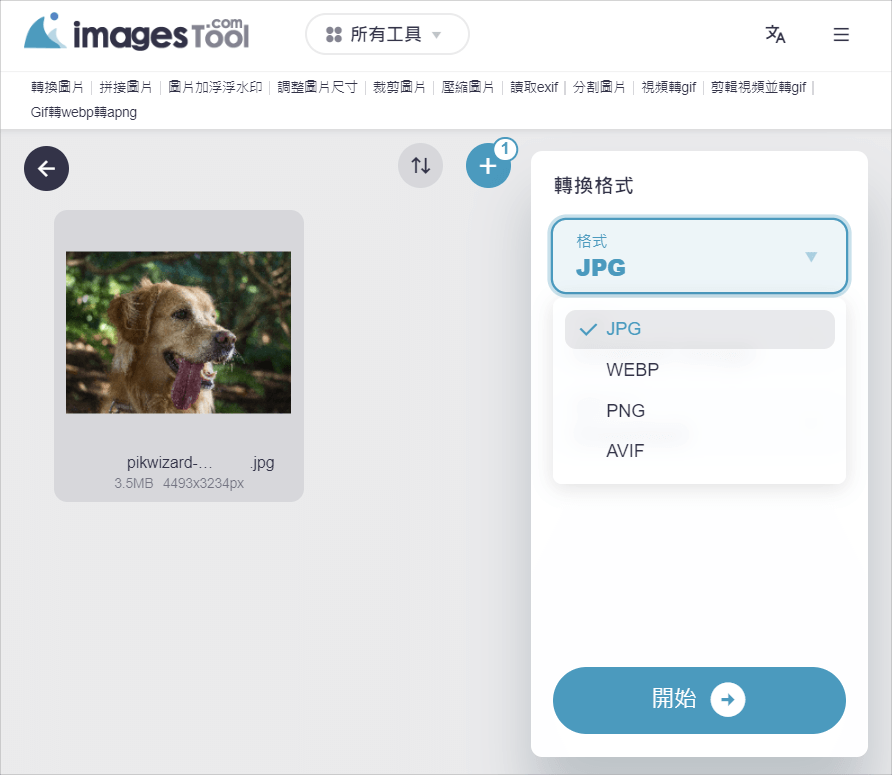The height and width of the screenshot is (775, 892).
Task: Click the imagesTool.com logo
Action: 137,32
